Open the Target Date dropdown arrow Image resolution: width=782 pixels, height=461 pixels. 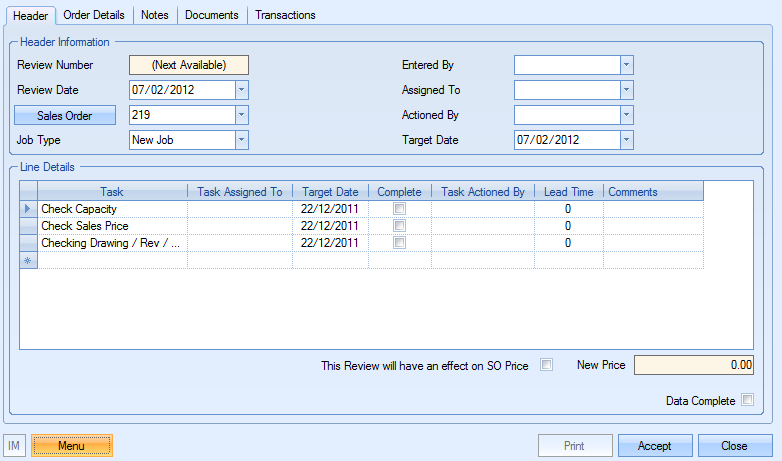(626, 140)
